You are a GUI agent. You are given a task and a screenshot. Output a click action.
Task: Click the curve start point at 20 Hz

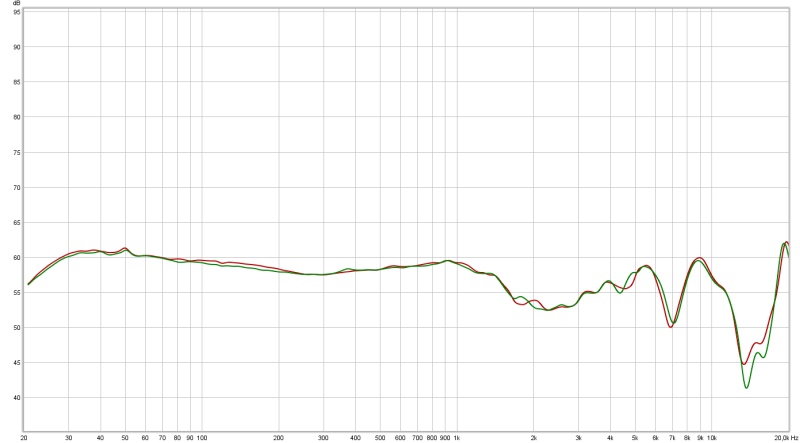point(28,284)
